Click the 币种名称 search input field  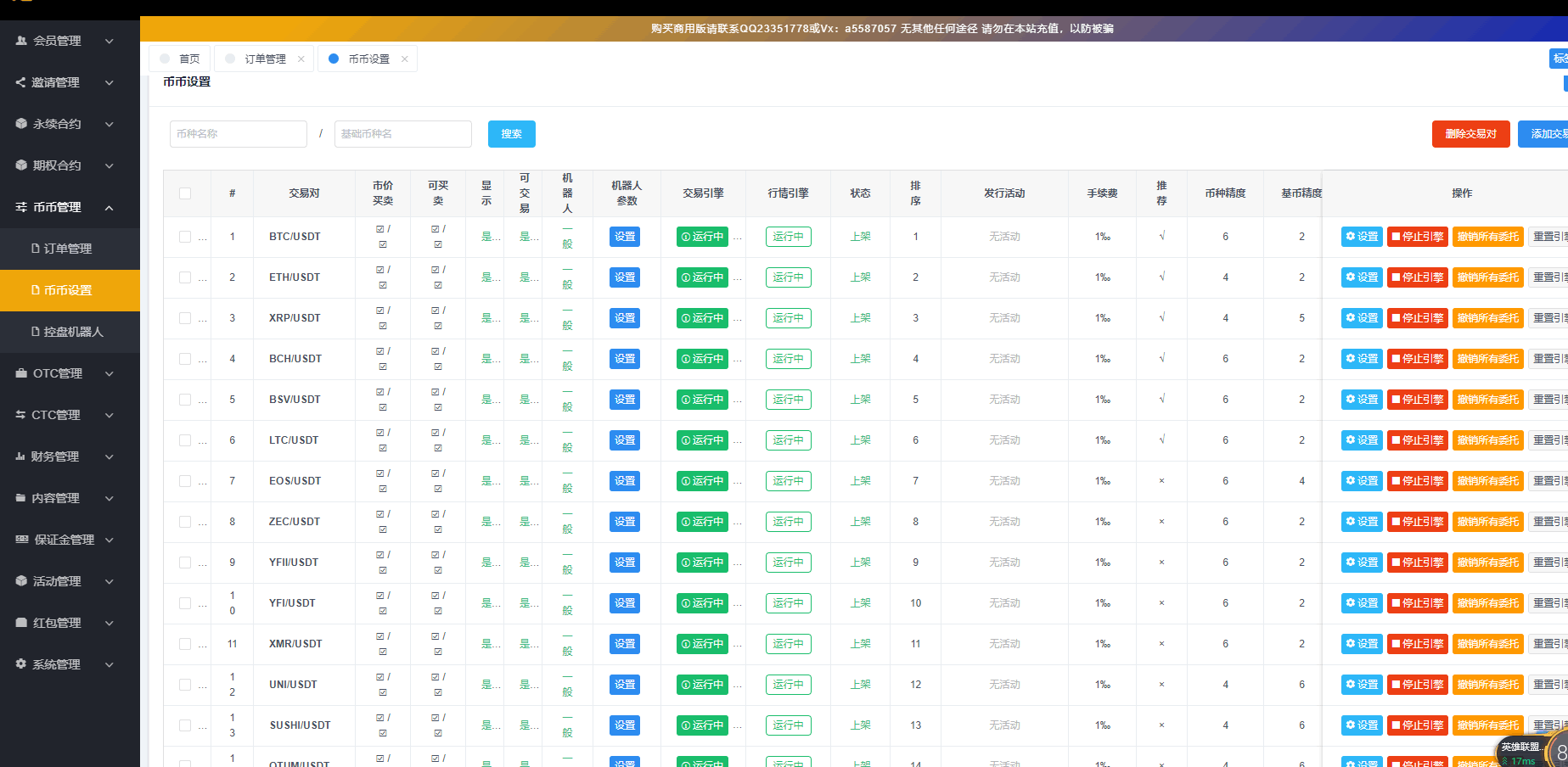(238, 134)
